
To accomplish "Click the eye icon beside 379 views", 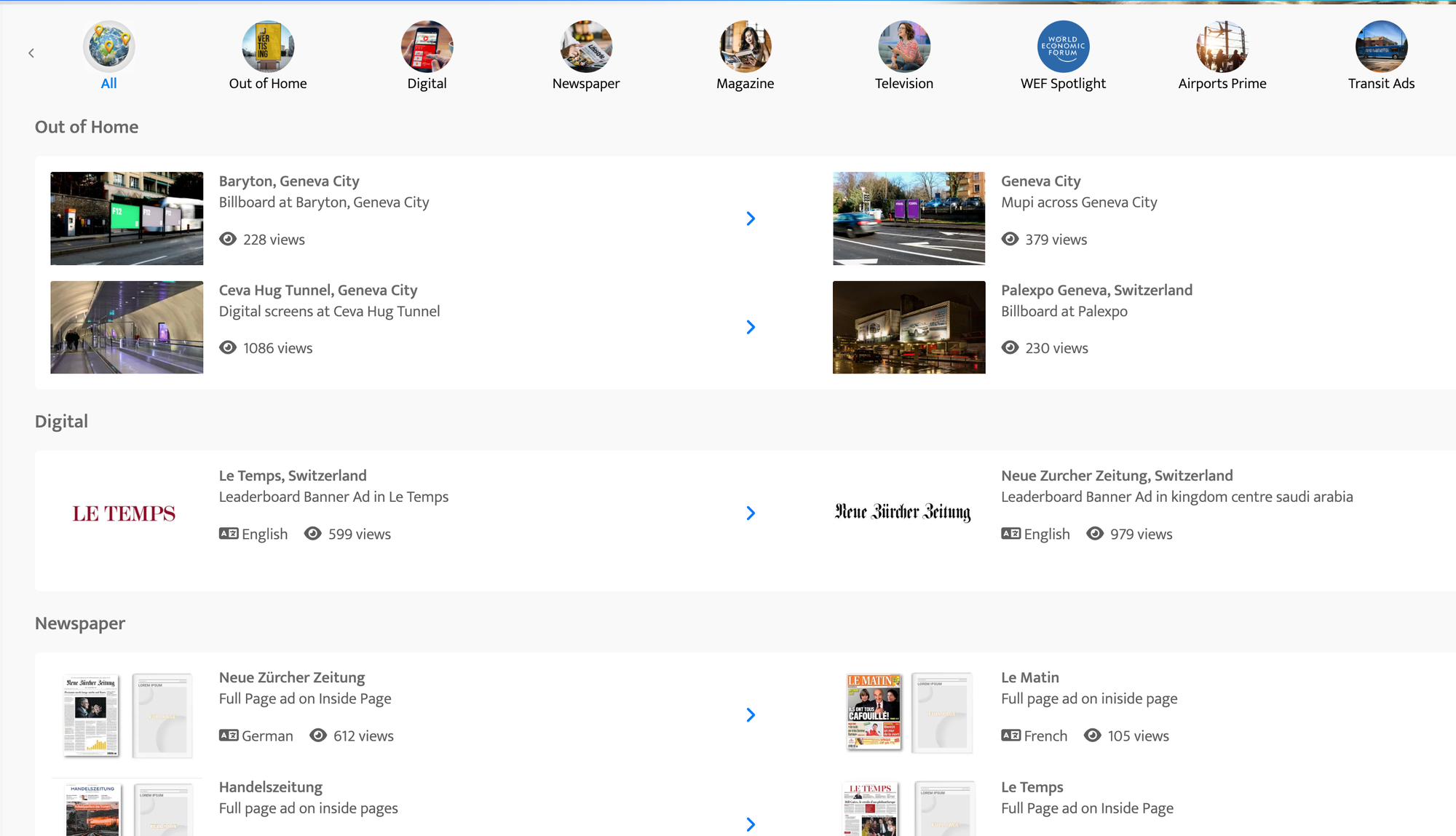I will [1010, 239].
